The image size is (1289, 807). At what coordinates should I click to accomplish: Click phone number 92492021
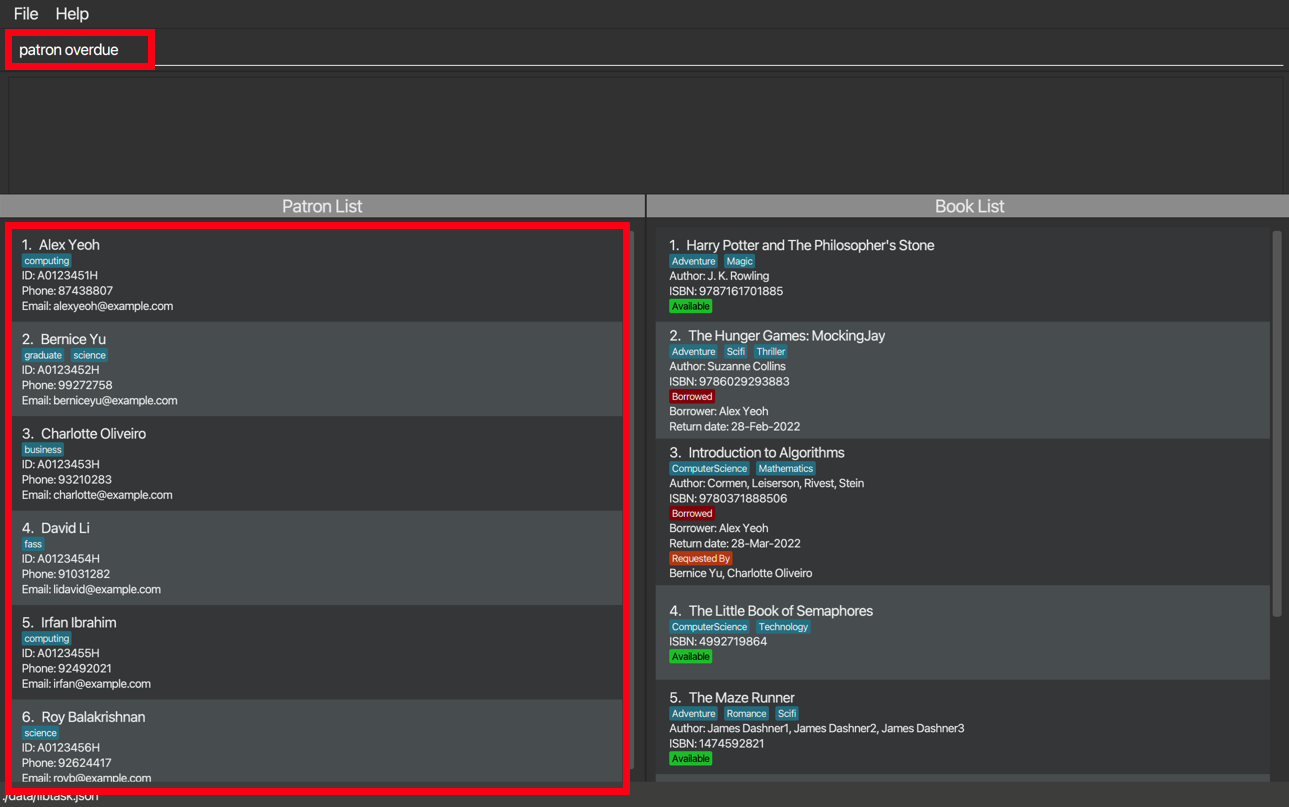coord(67,668)
